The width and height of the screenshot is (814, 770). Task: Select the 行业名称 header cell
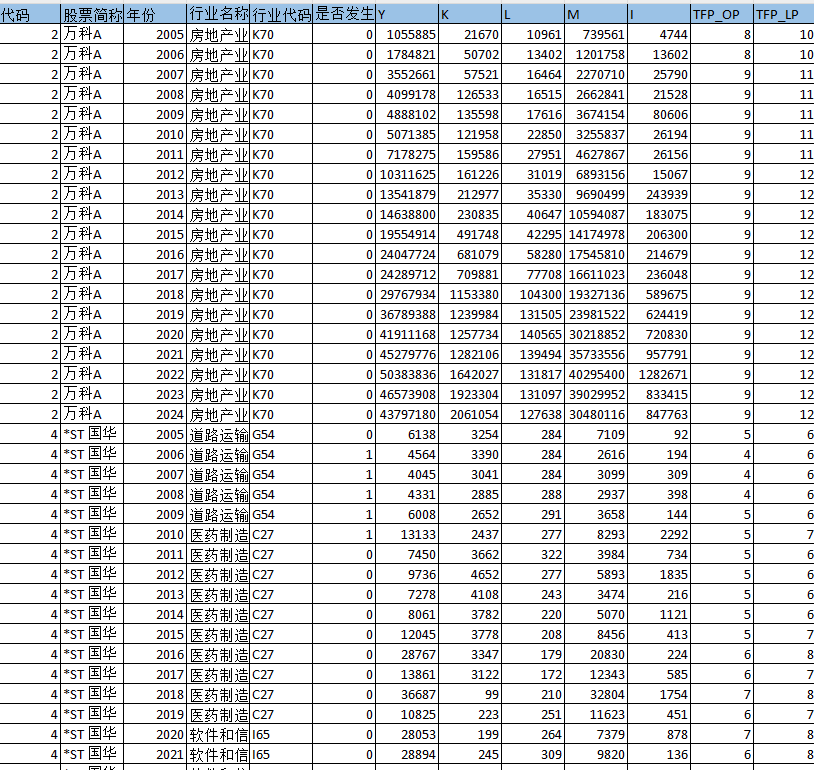point(217,14)
